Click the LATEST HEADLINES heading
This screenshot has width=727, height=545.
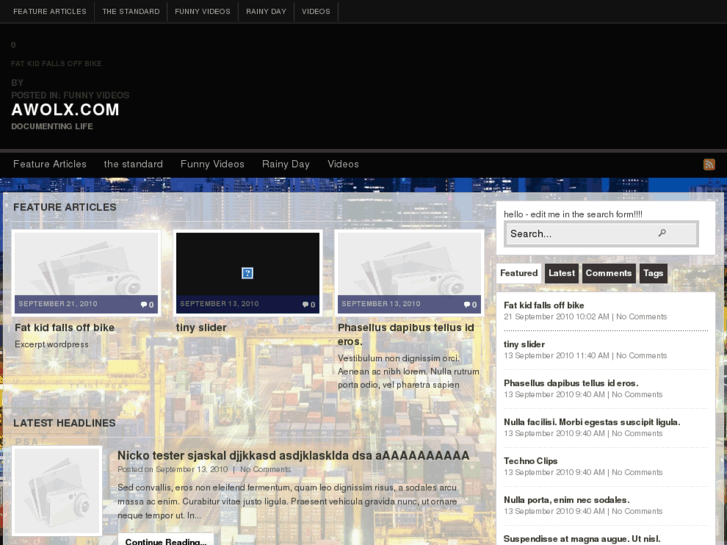point(64,423)
